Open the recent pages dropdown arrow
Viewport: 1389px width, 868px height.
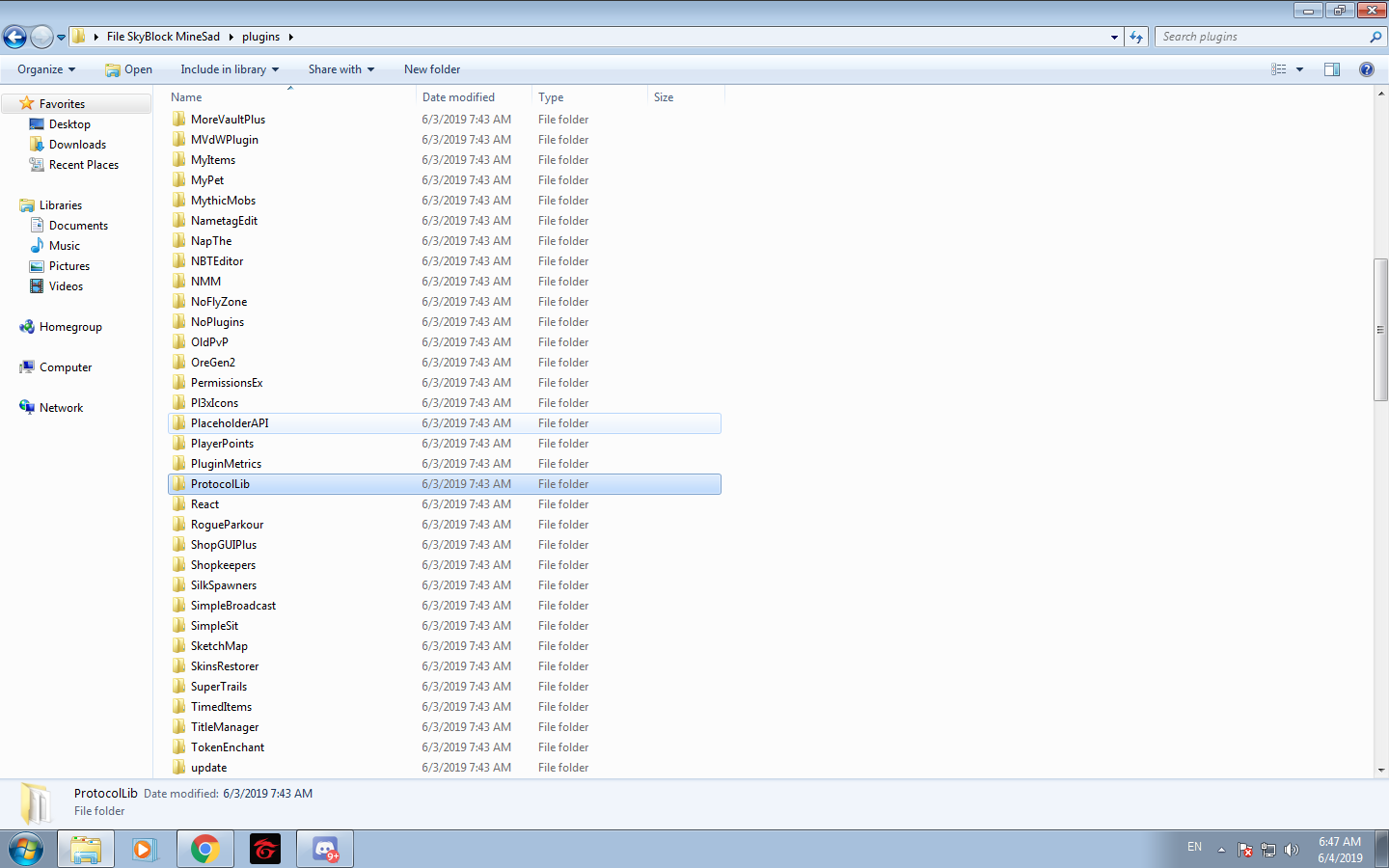coord(61,38)
